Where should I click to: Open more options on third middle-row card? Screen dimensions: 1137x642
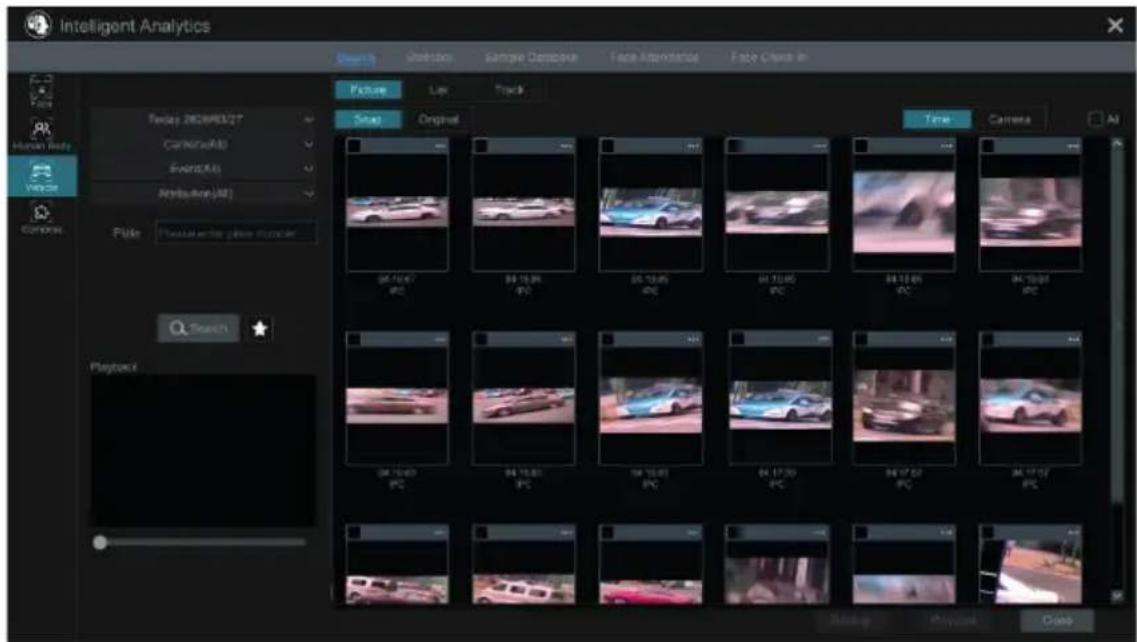694,339
